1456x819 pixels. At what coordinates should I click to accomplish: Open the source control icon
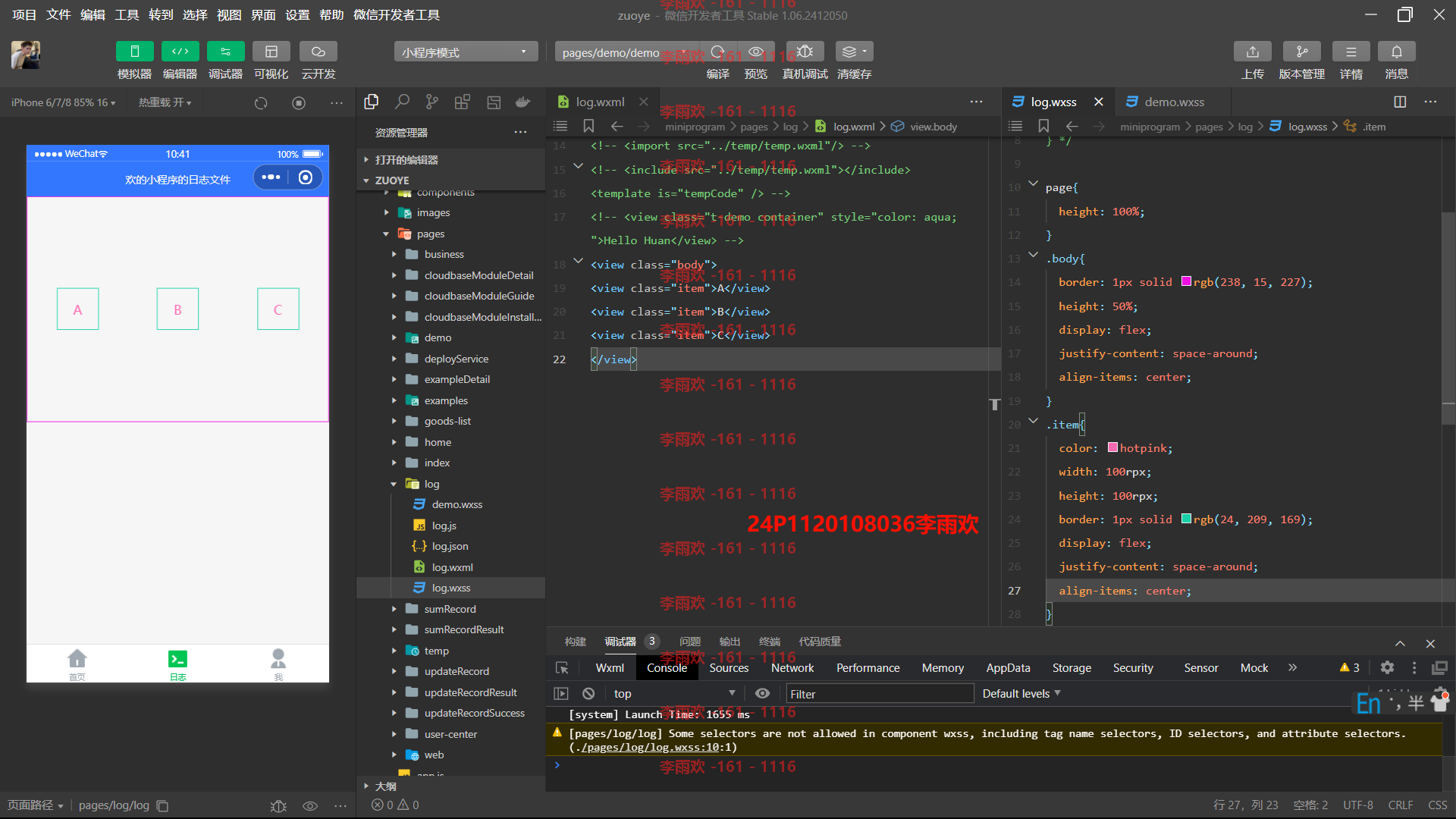click(x=432, y=102)
